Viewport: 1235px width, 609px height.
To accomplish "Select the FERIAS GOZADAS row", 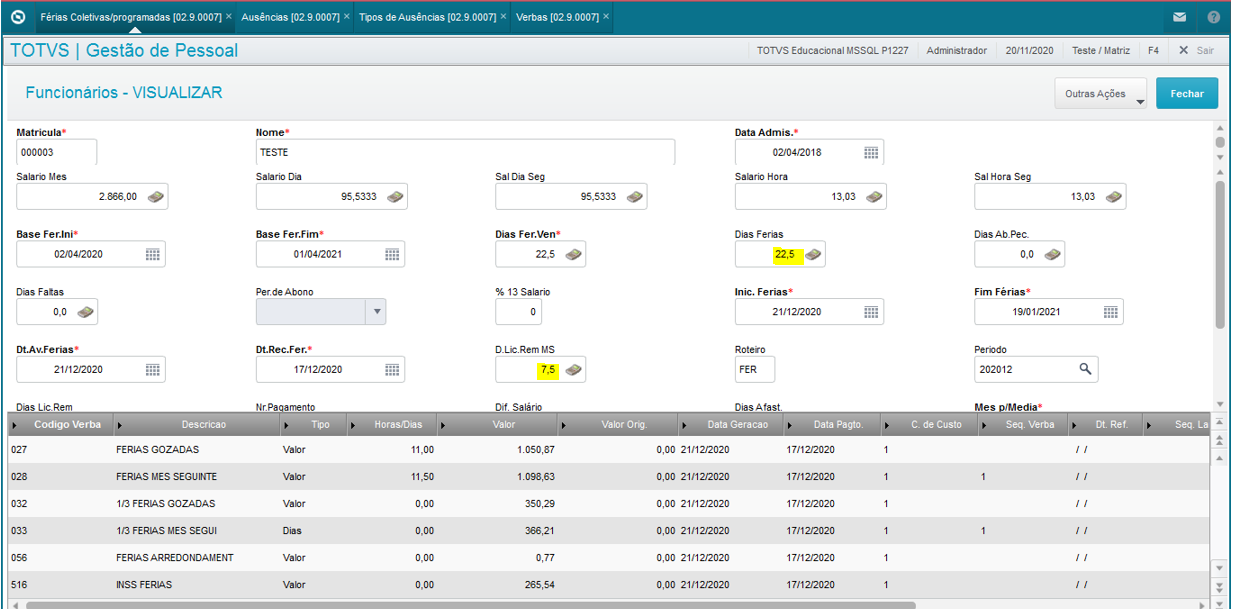I will click(608, 450).
